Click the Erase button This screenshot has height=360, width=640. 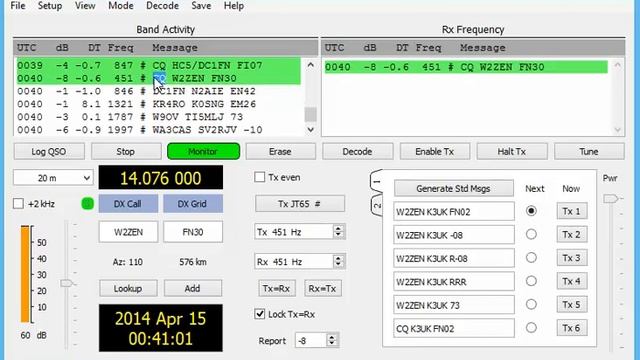(x=280, y=151)
